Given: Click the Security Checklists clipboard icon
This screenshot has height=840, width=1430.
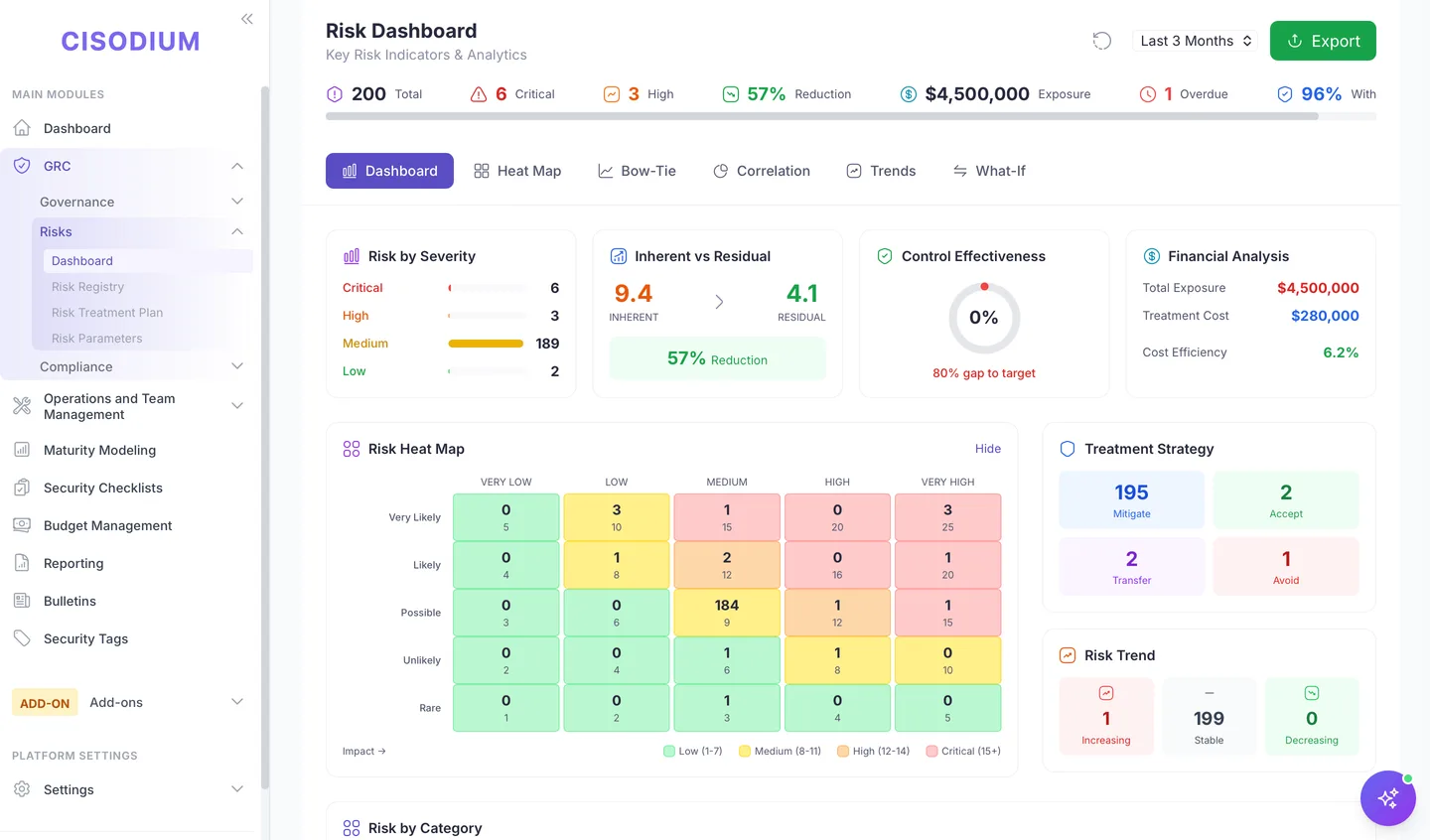Looking at the screenshot, I should coord(22,488).
